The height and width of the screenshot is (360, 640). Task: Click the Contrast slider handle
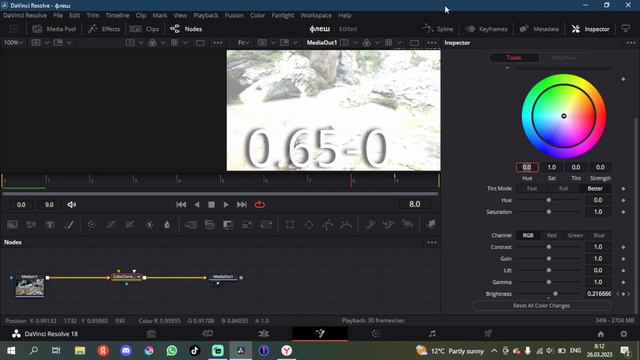point(549,247)
